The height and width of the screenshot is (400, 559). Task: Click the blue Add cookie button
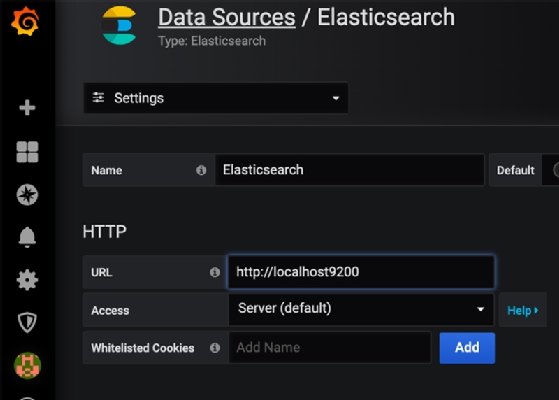click(x=467, y=348)
